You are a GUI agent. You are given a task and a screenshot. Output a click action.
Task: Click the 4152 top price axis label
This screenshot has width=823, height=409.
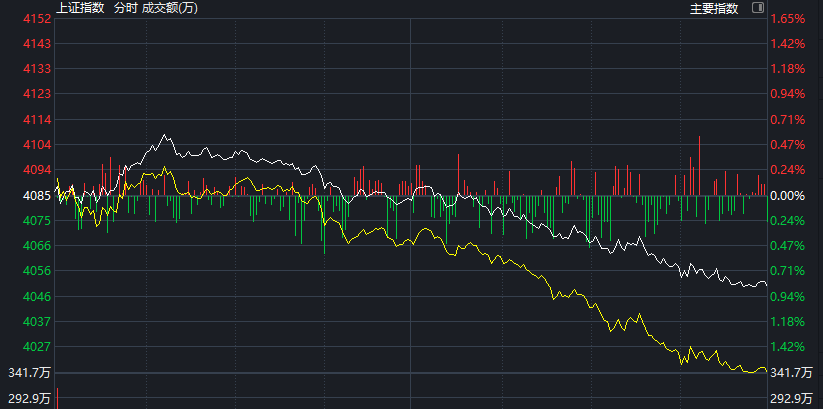point(36,19)
